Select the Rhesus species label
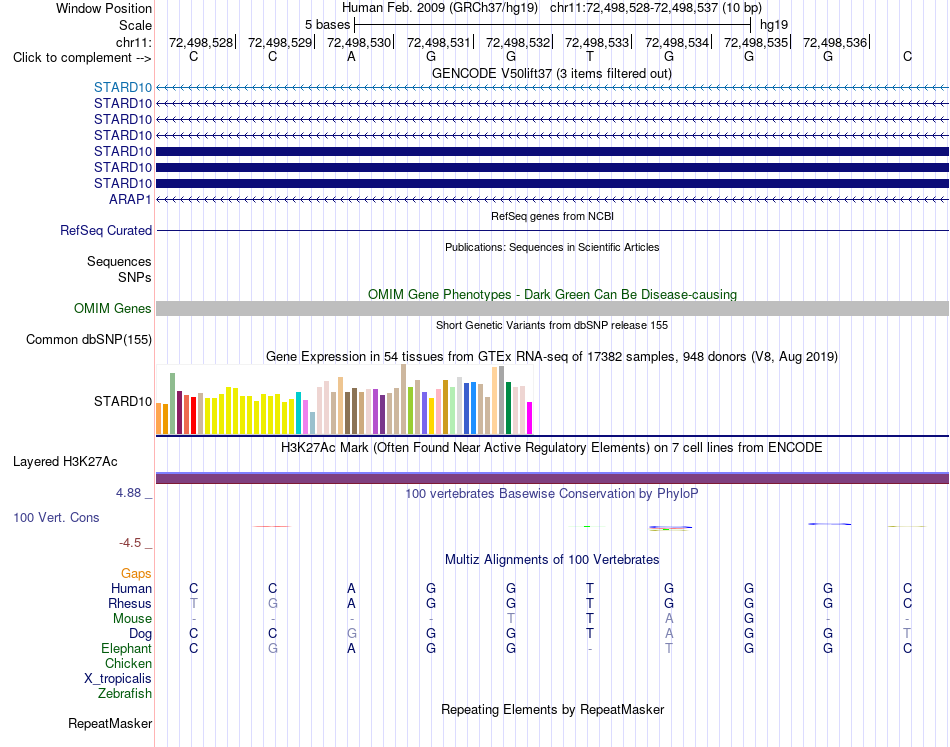Screen dimensions: 950x747 pos(130,603)
